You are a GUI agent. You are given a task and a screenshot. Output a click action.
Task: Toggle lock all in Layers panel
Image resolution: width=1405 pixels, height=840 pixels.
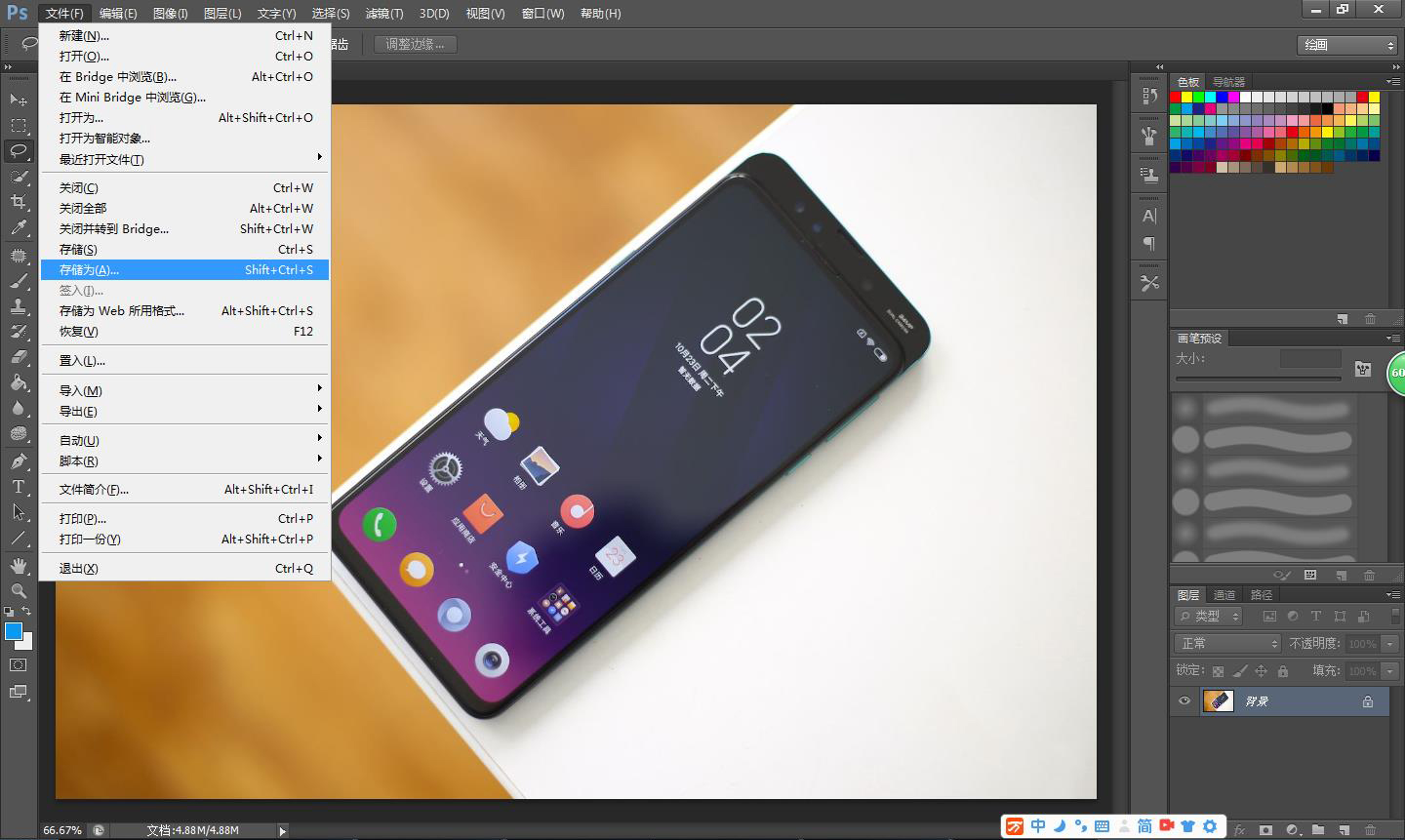tap(1283, 671)
